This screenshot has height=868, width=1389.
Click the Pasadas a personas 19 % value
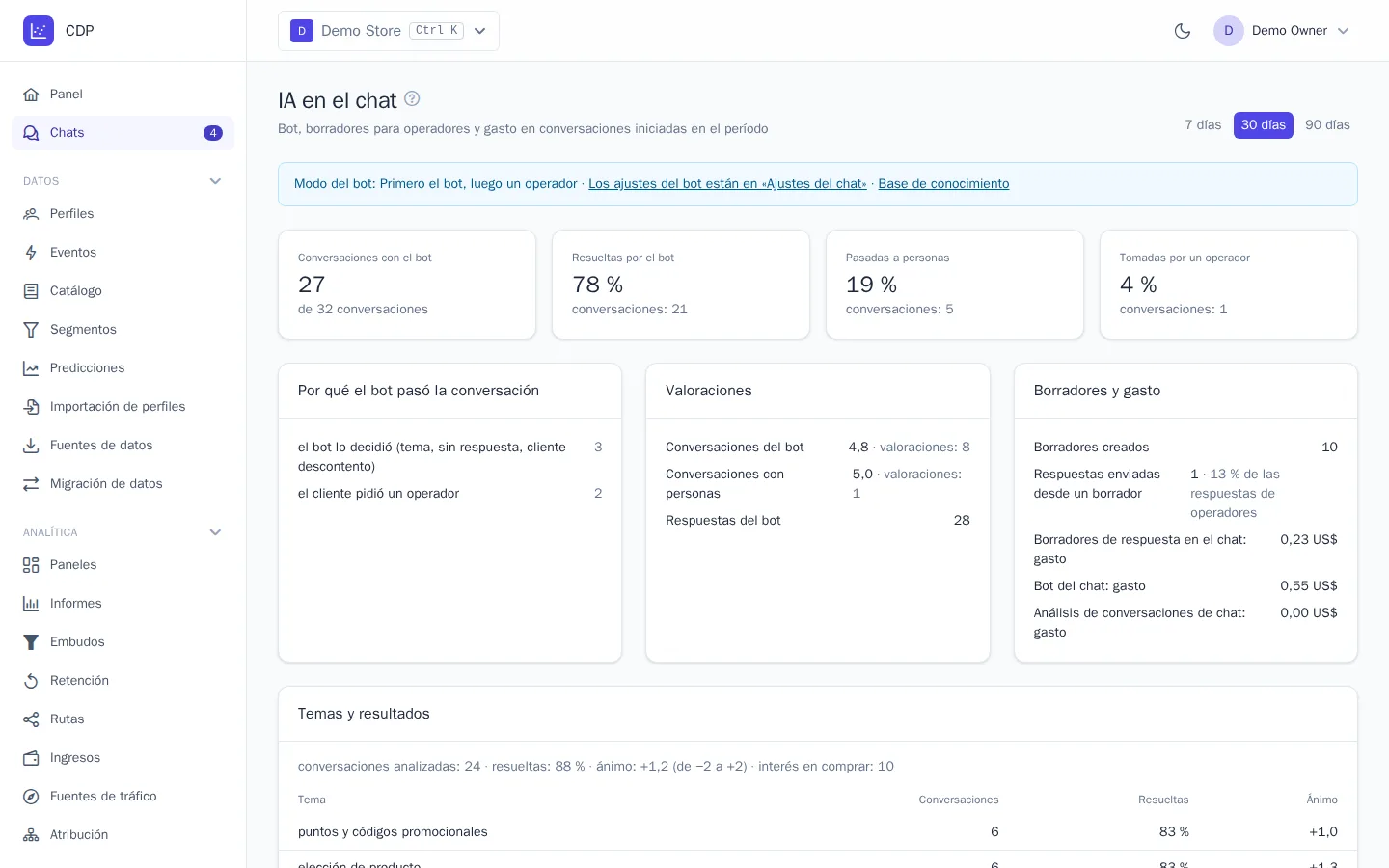pyautogui.click(x=871, y=285)
